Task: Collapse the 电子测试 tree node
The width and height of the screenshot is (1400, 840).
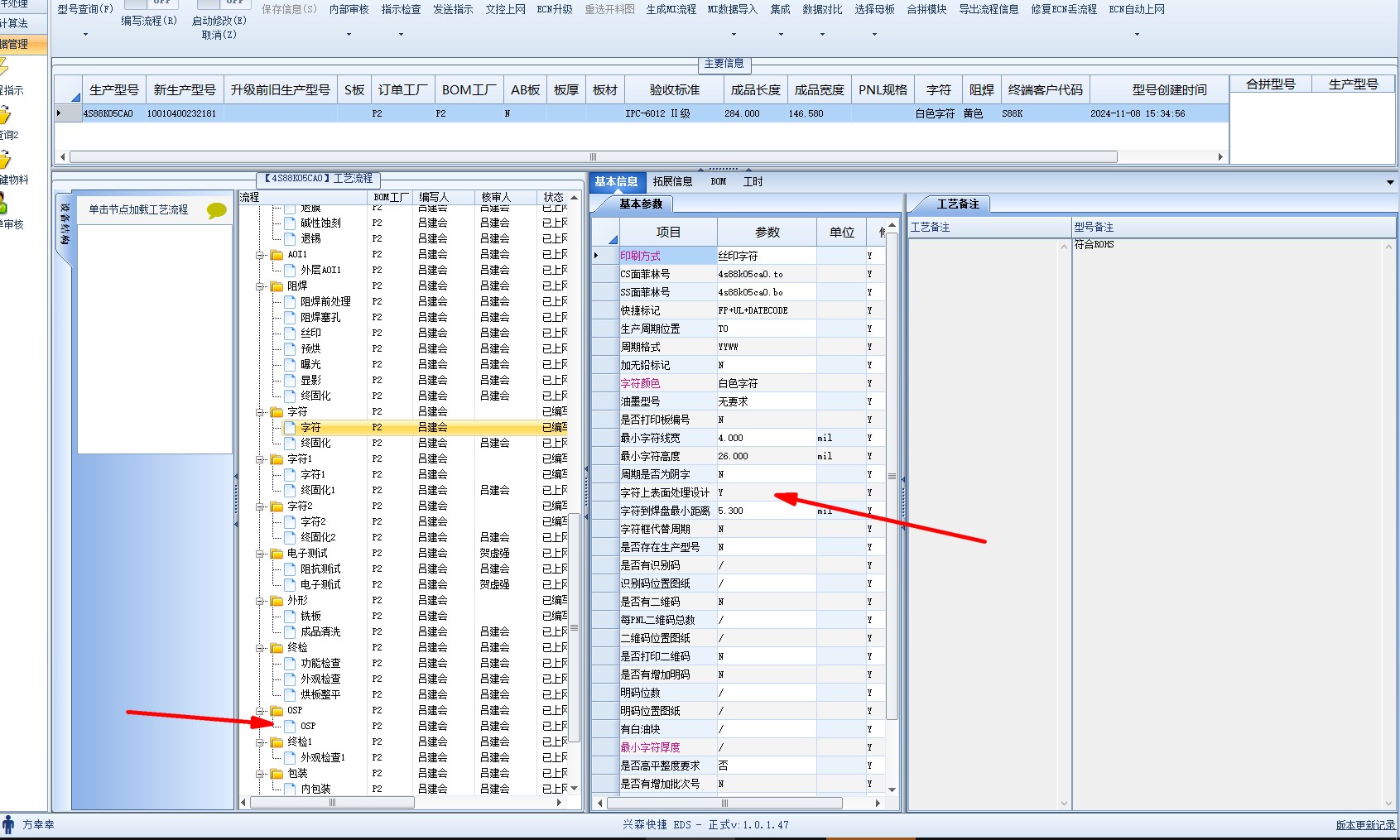Action: point(260,554)
